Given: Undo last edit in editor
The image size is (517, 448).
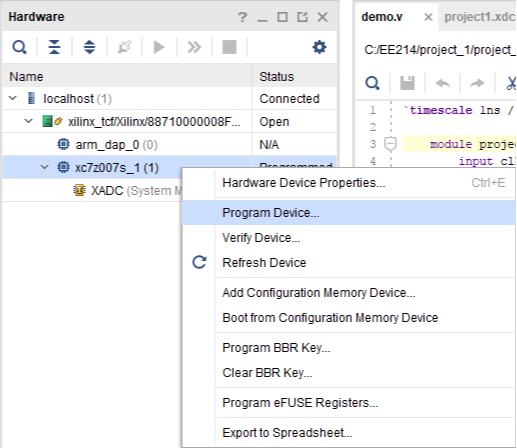Looking at the screenshot, I should pos(443,83).
